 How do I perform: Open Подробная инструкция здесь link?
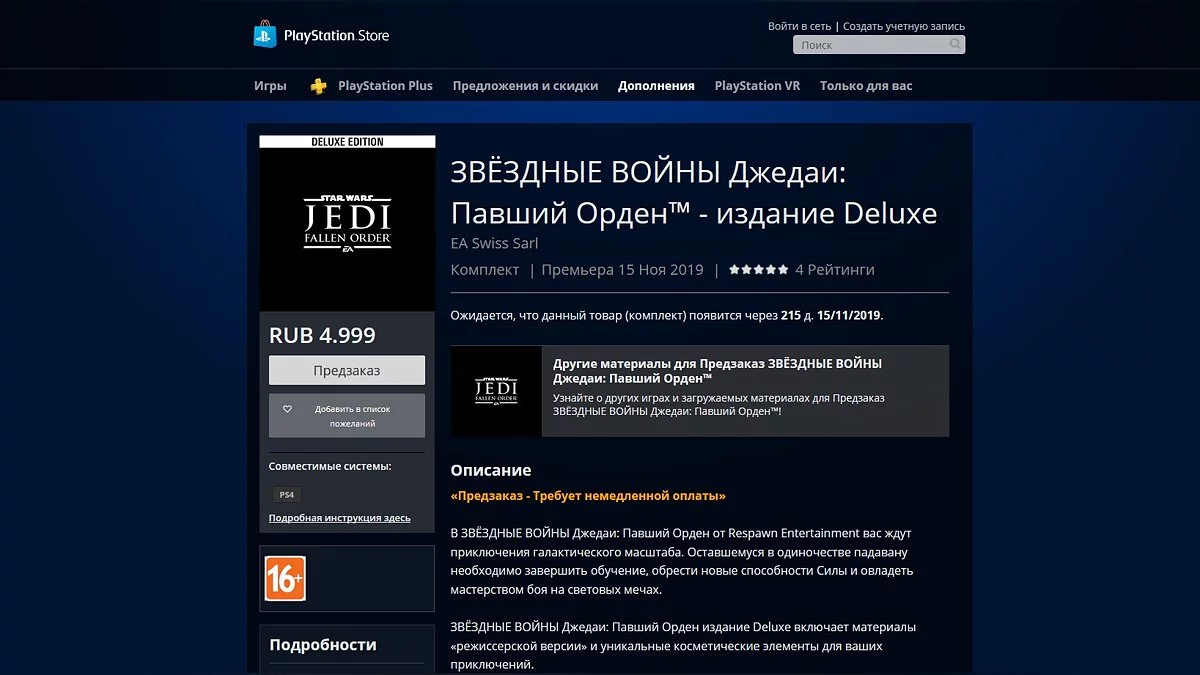tap(340, 518)
